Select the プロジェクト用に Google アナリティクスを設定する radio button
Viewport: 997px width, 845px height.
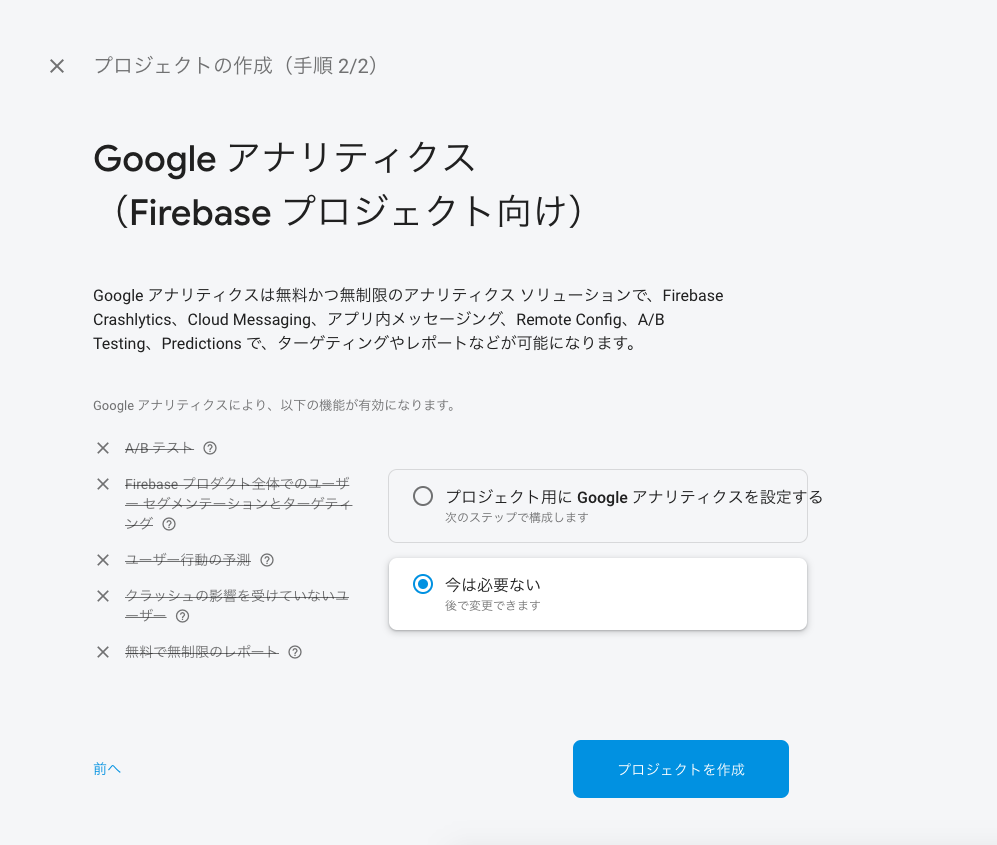click(423, 496)
